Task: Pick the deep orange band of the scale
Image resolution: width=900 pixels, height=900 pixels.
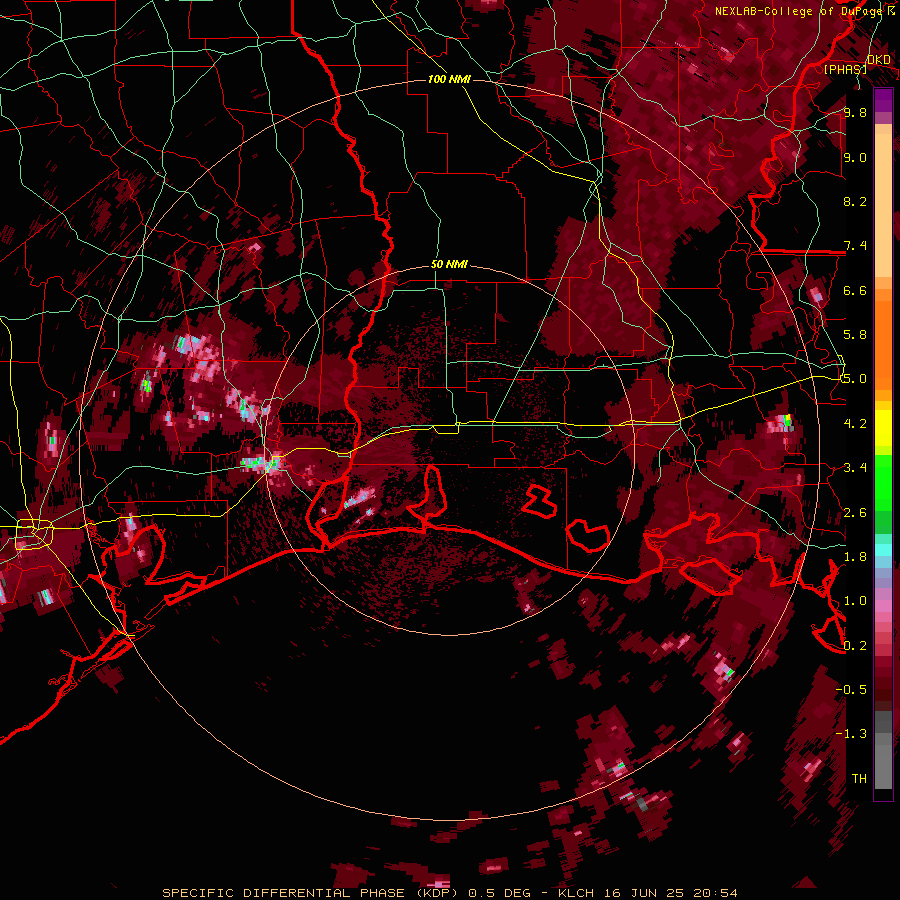Action: pos(883,339)
